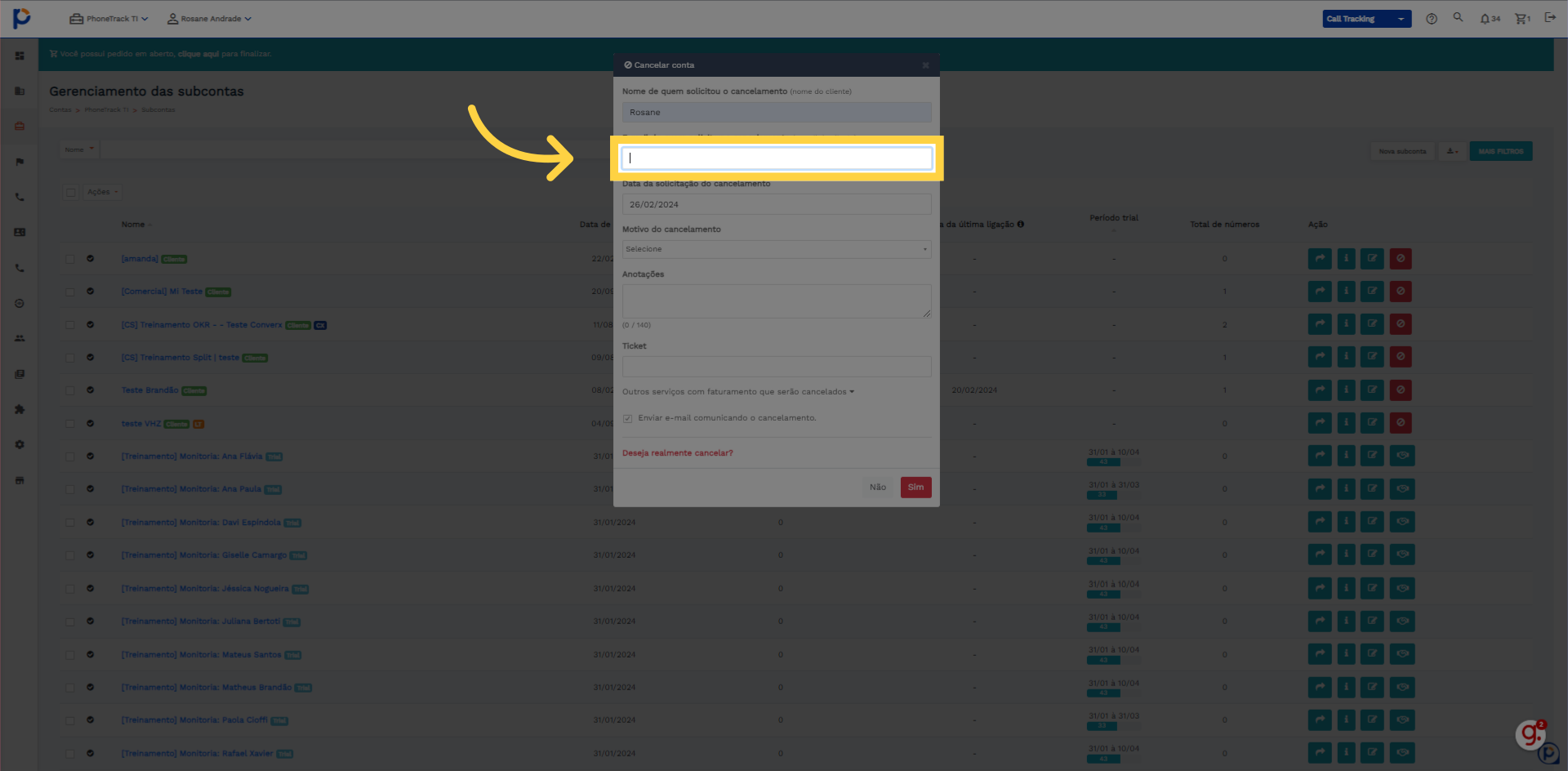Sort table by the Nome column header
The image size is (1568, 771).
(x=133, y=225)
